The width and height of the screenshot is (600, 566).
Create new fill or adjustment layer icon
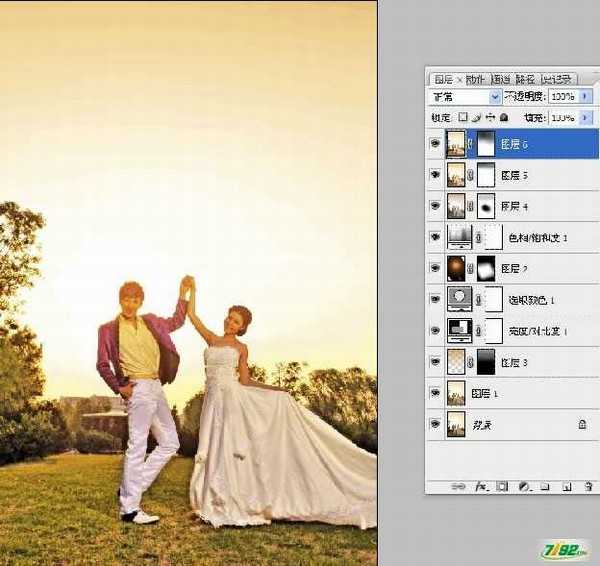click(524, 486)
